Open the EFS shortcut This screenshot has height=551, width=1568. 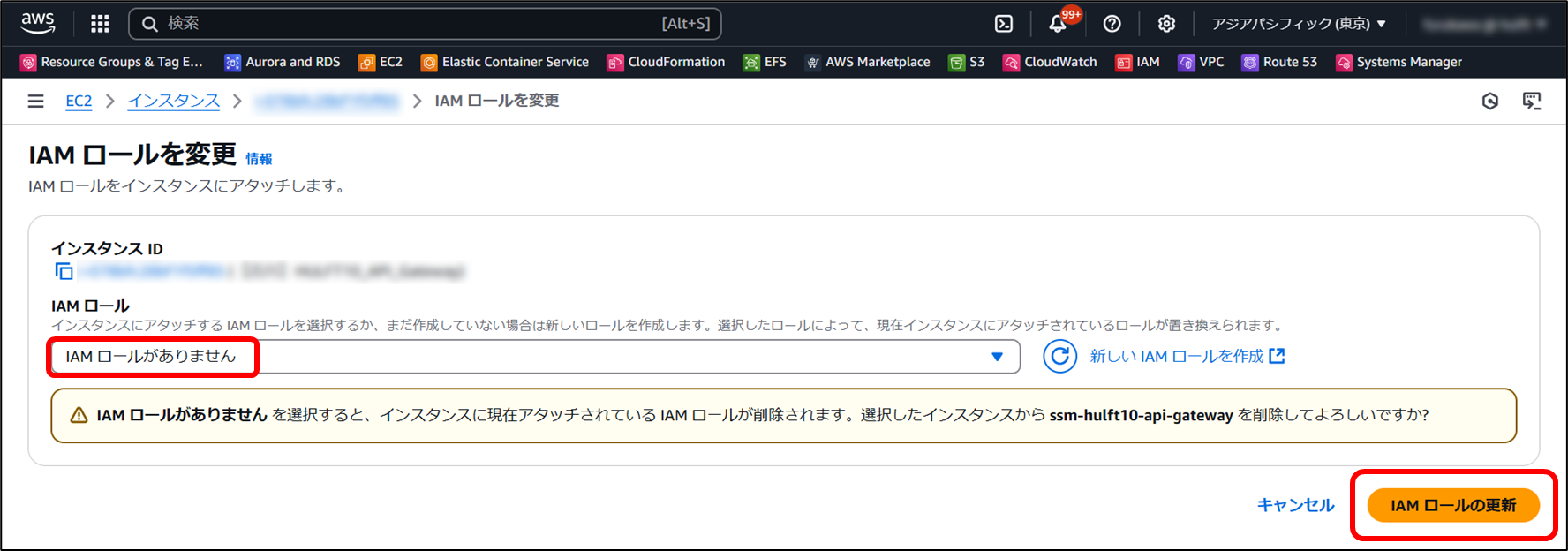point(765,62)
